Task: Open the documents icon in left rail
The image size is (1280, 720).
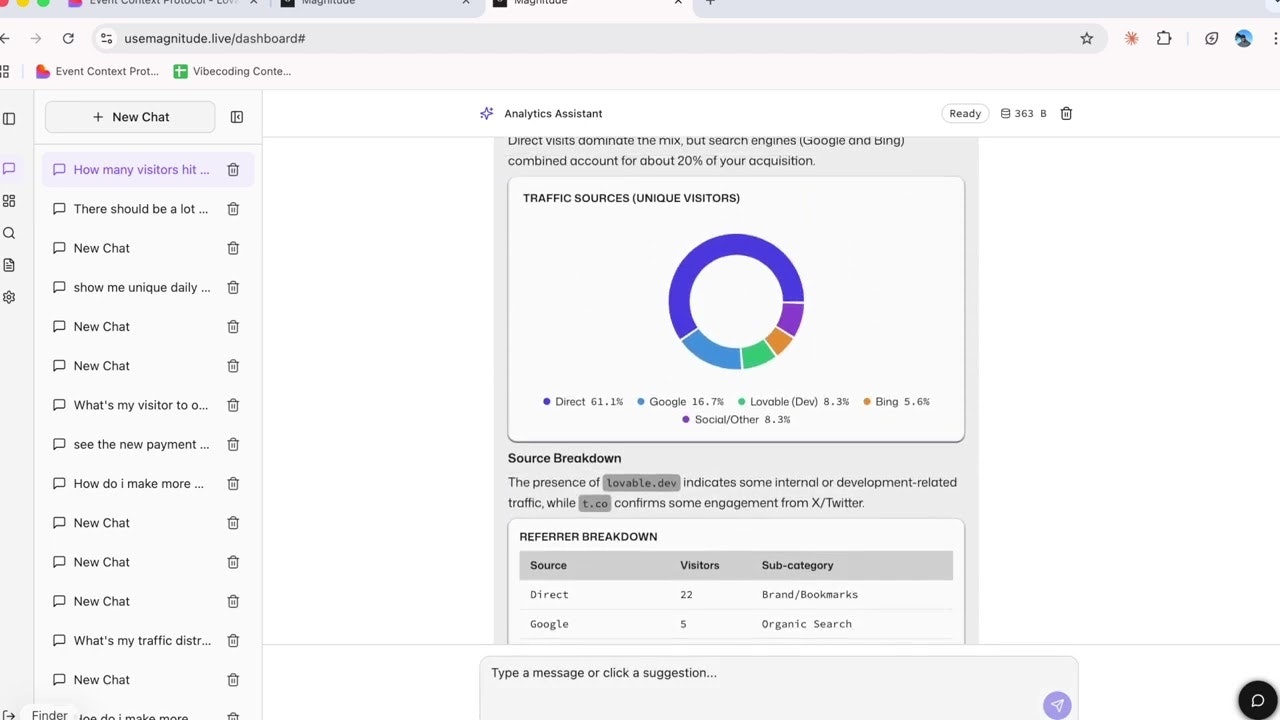Action: click(x=9, y=265)
